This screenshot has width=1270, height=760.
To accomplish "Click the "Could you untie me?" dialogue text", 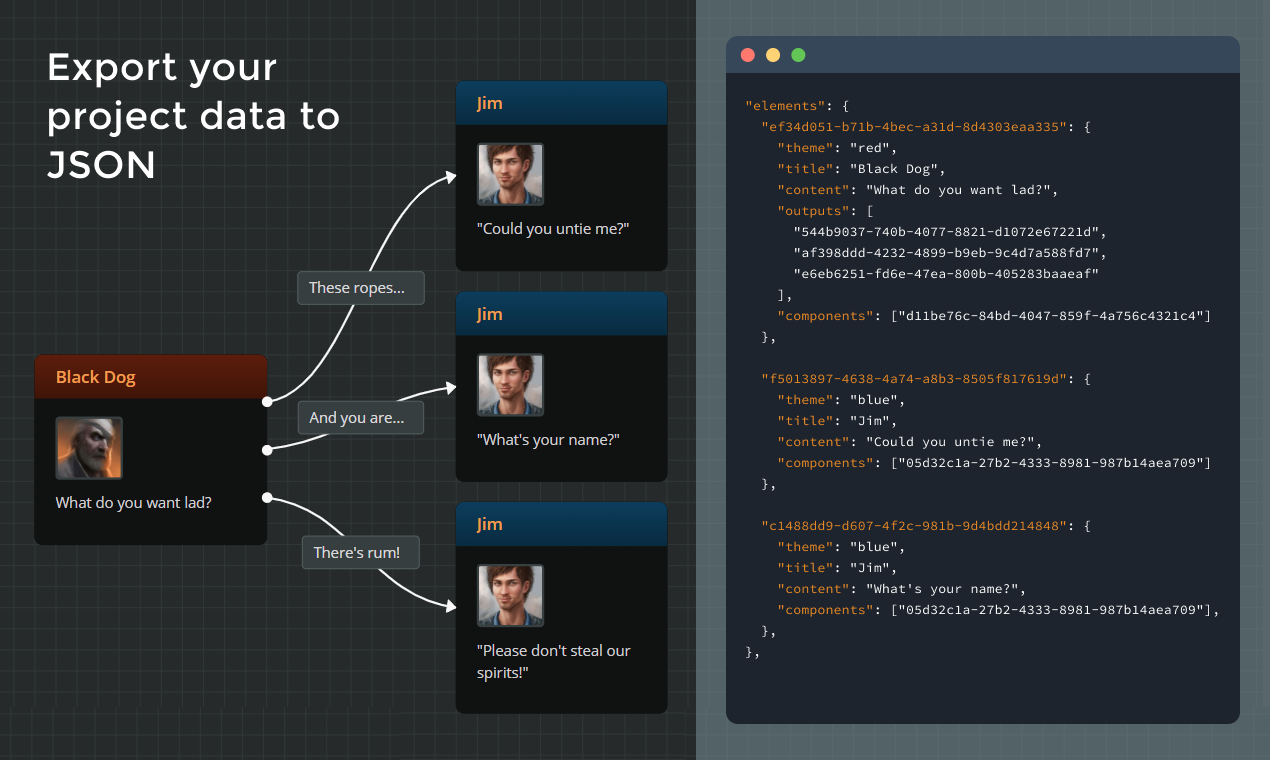I will click(553, 228).
